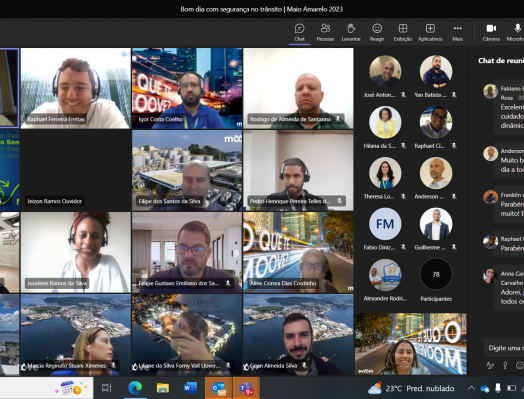Click mute indicator beside José Anton...

(403, 95)
